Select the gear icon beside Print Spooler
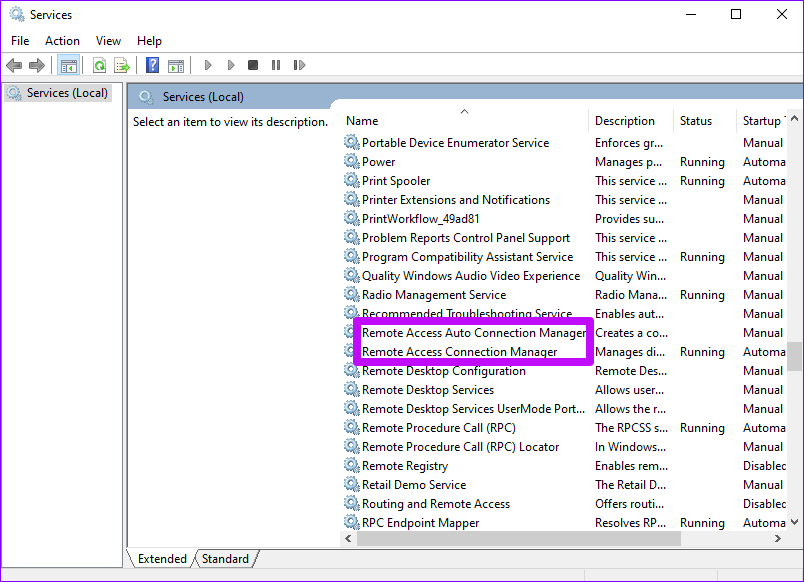This screenshot has width=804, height=582. tap(351, 180)
